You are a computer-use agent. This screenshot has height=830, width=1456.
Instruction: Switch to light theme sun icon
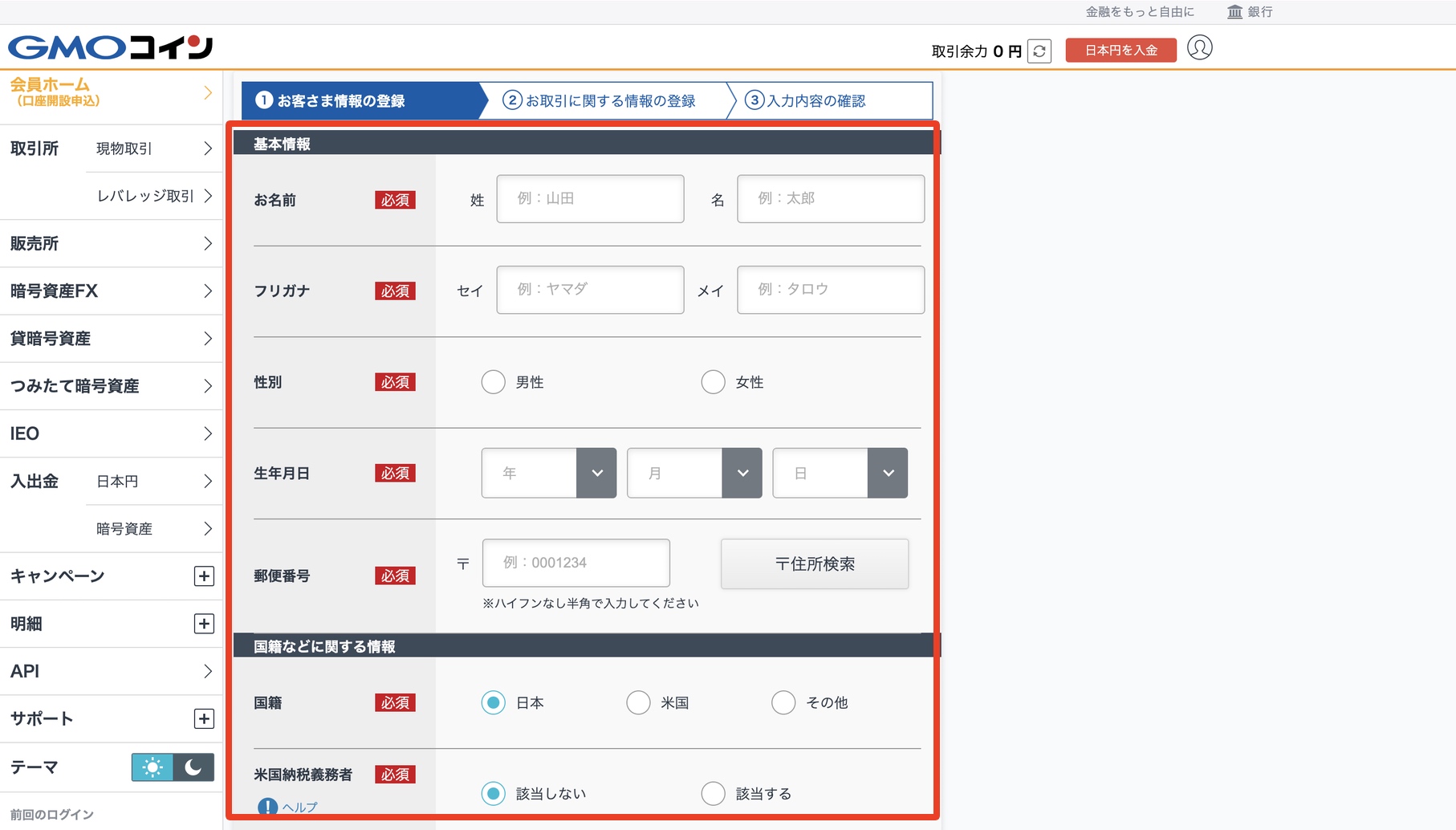pos(153,767)
